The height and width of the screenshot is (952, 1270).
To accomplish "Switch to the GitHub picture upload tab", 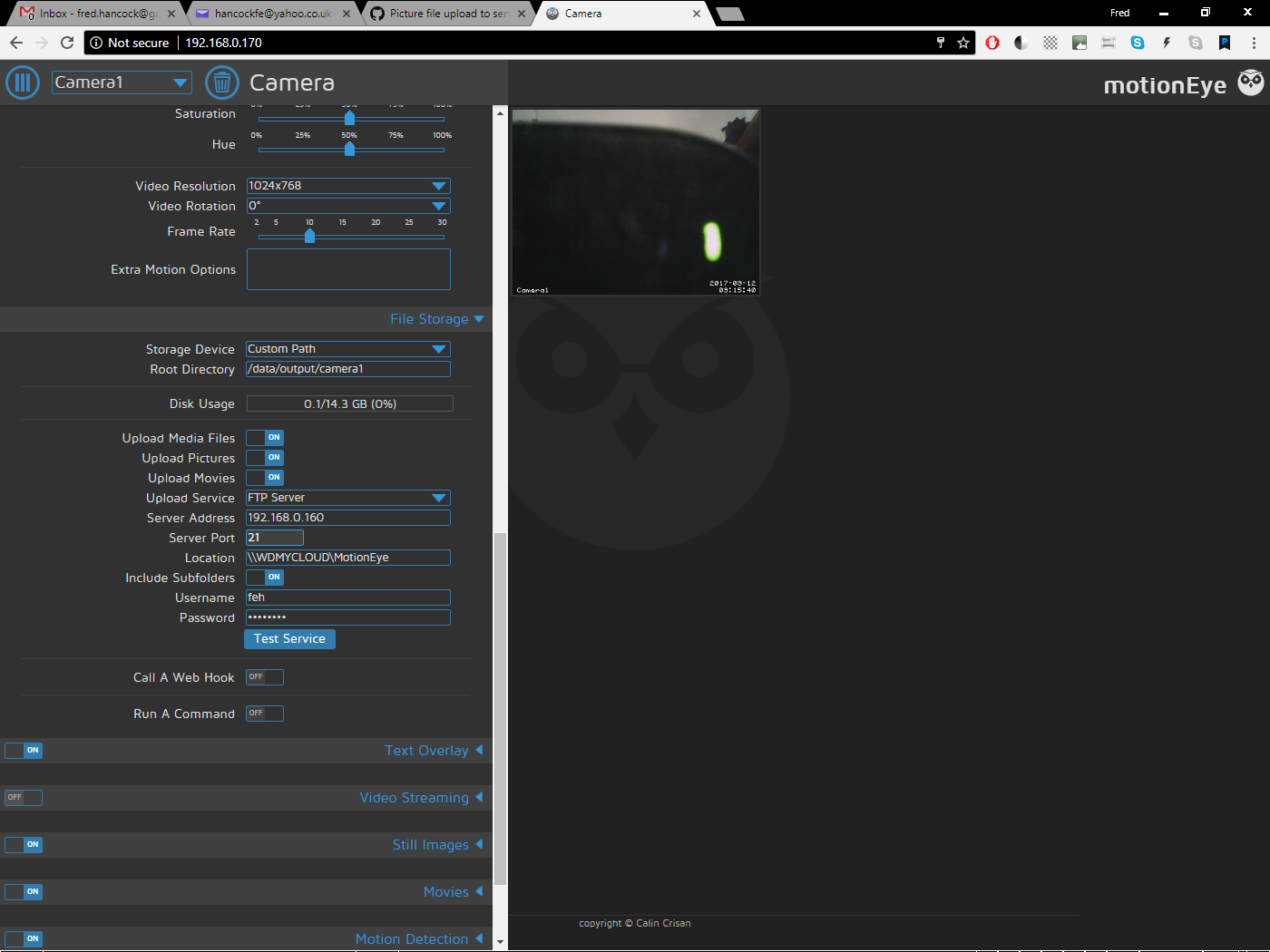I will [x=448, y=14].
